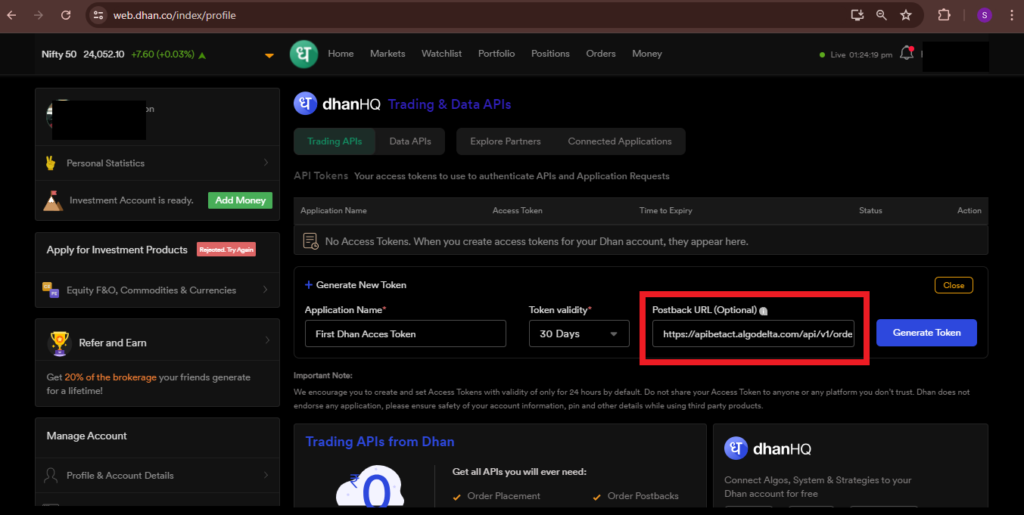The width and height of the screenshot is (1024, 515).
Task: Click the Postback URL input field
Action: coord(753,334)
